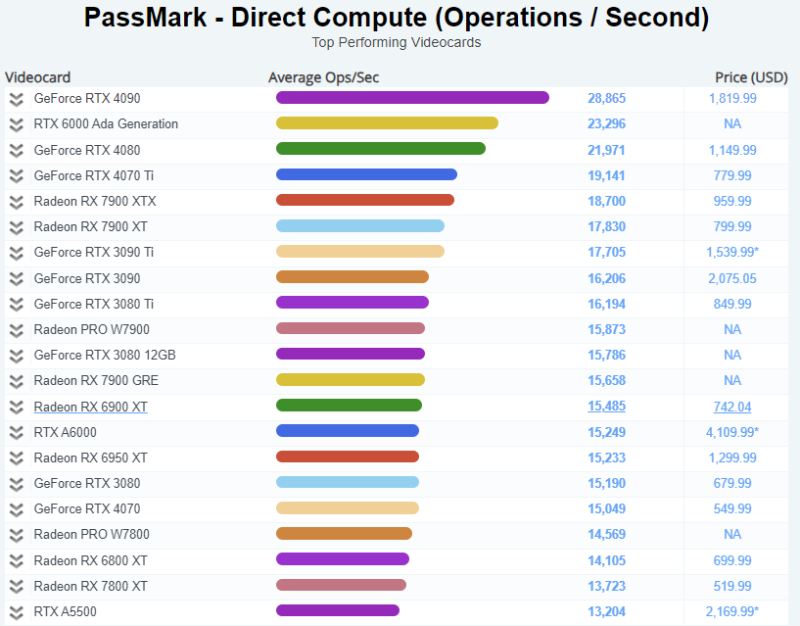Expand the Radeon RX 6800 XT chevron

(x=16, y=561)
